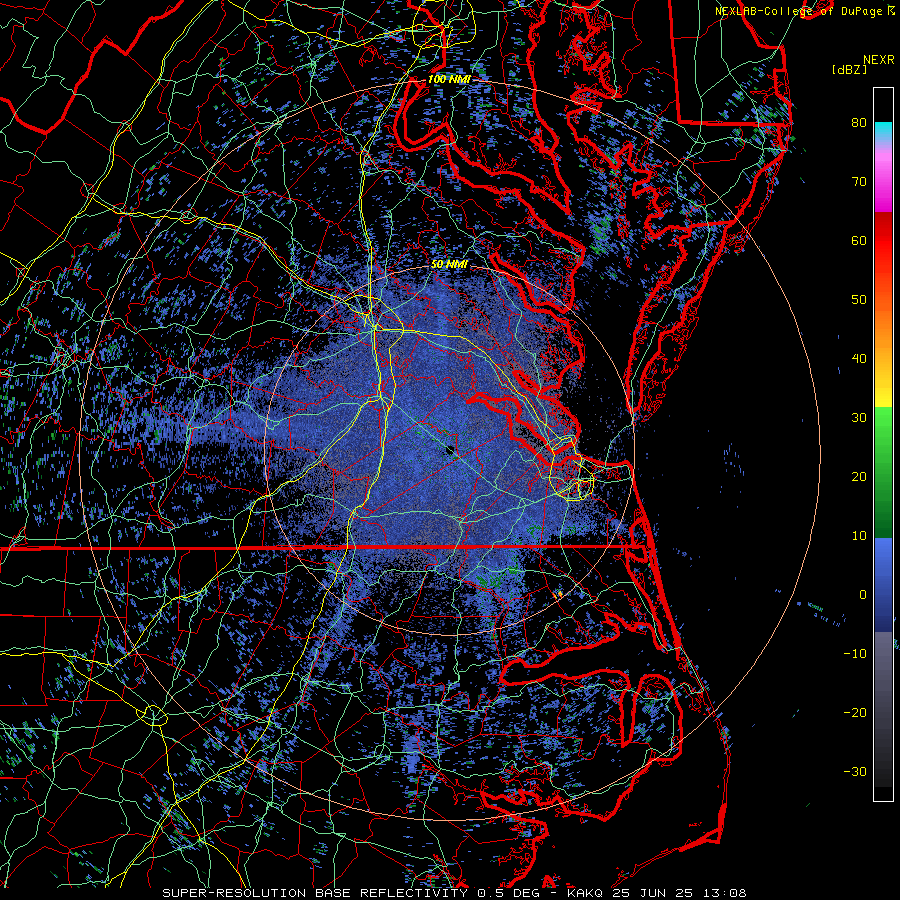The image size is (900, 900).
Task: Pick the red segment of the color bar
Action: coord(883,241)
